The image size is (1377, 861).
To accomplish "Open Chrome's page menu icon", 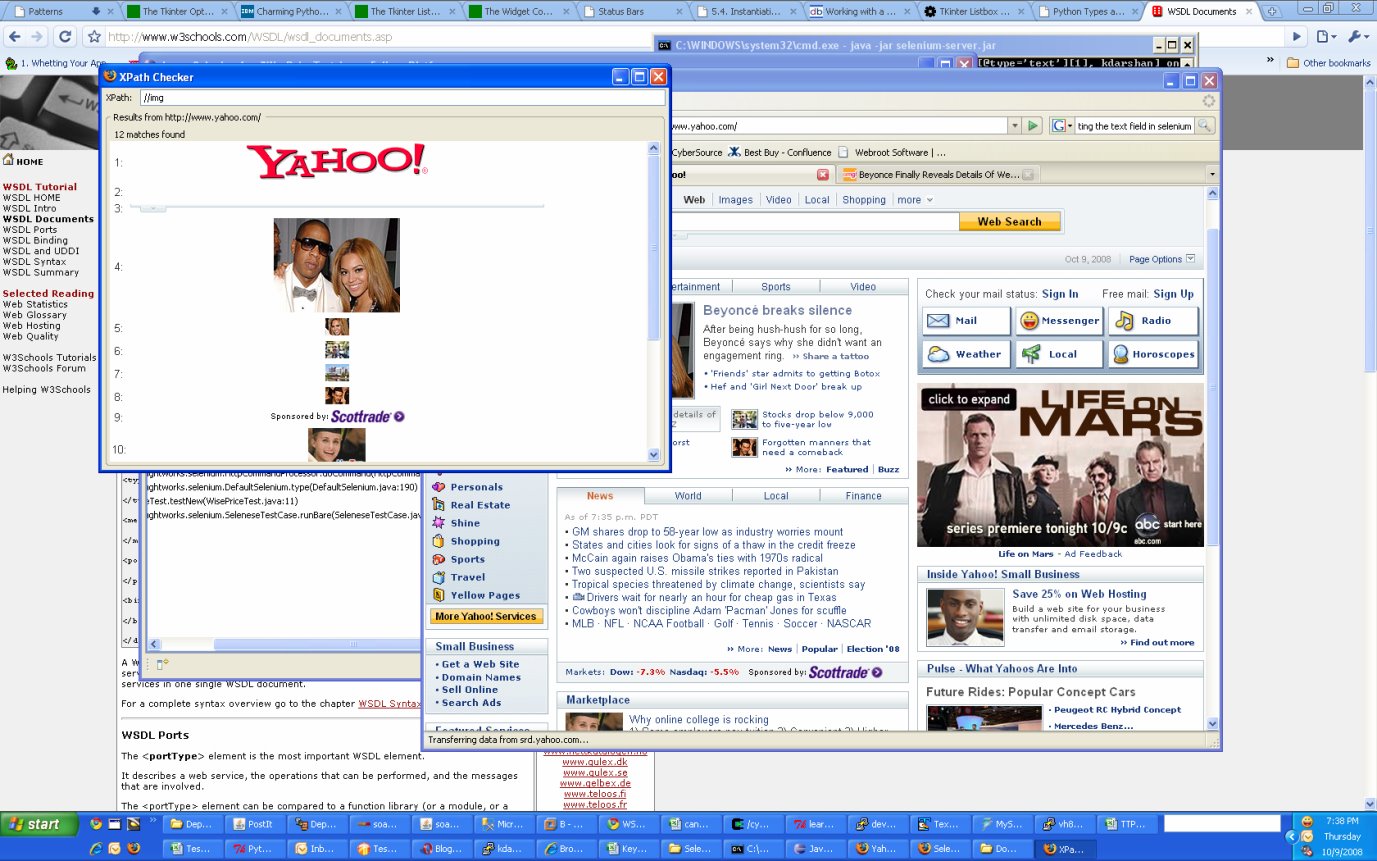I will pos(1326,36).
